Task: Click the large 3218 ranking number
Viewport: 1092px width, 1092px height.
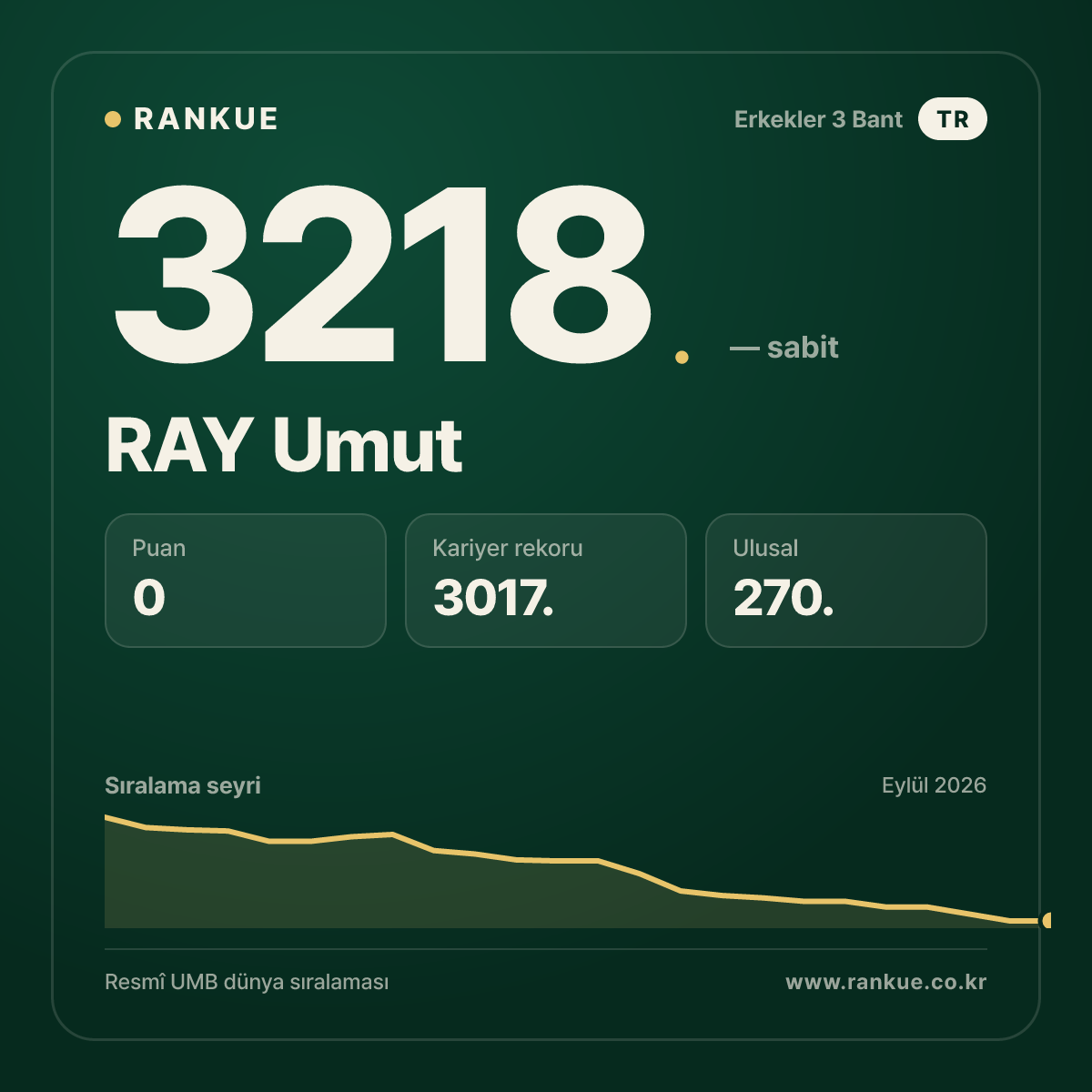Action: [383, 275]
